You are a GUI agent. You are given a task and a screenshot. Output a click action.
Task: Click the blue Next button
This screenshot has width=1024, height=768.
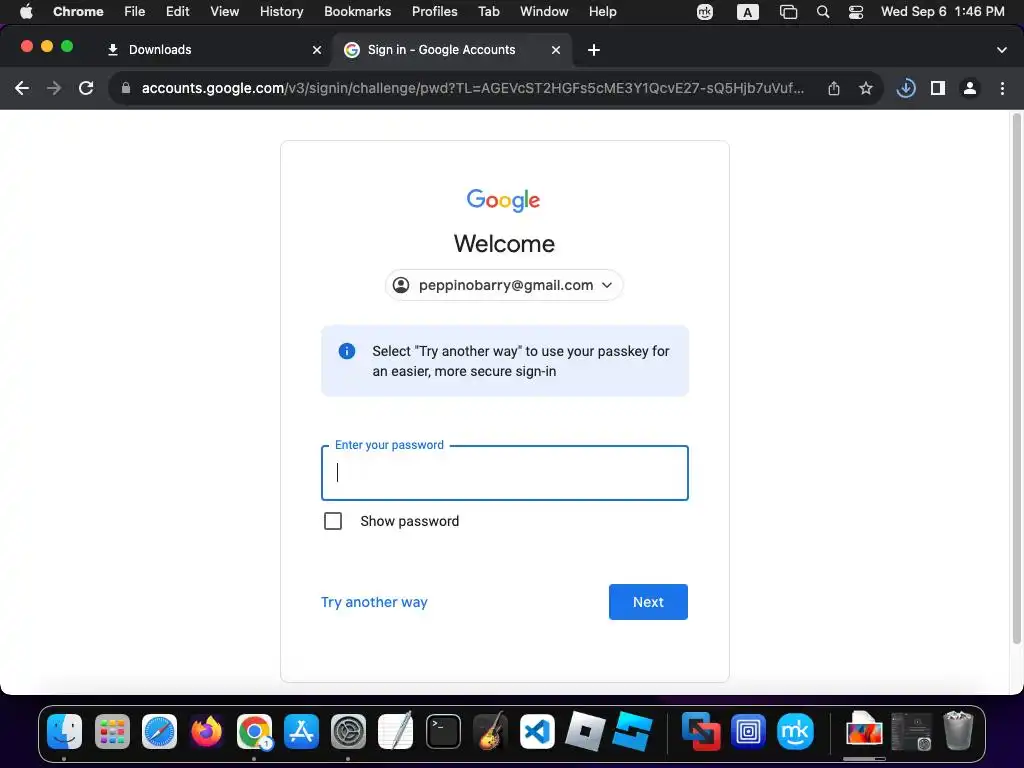pyautogui.click(x=648, y=602)
